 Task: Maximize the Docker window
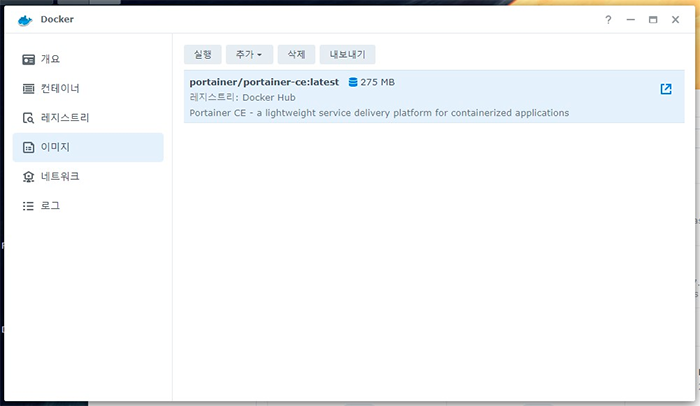click(653, 20)
